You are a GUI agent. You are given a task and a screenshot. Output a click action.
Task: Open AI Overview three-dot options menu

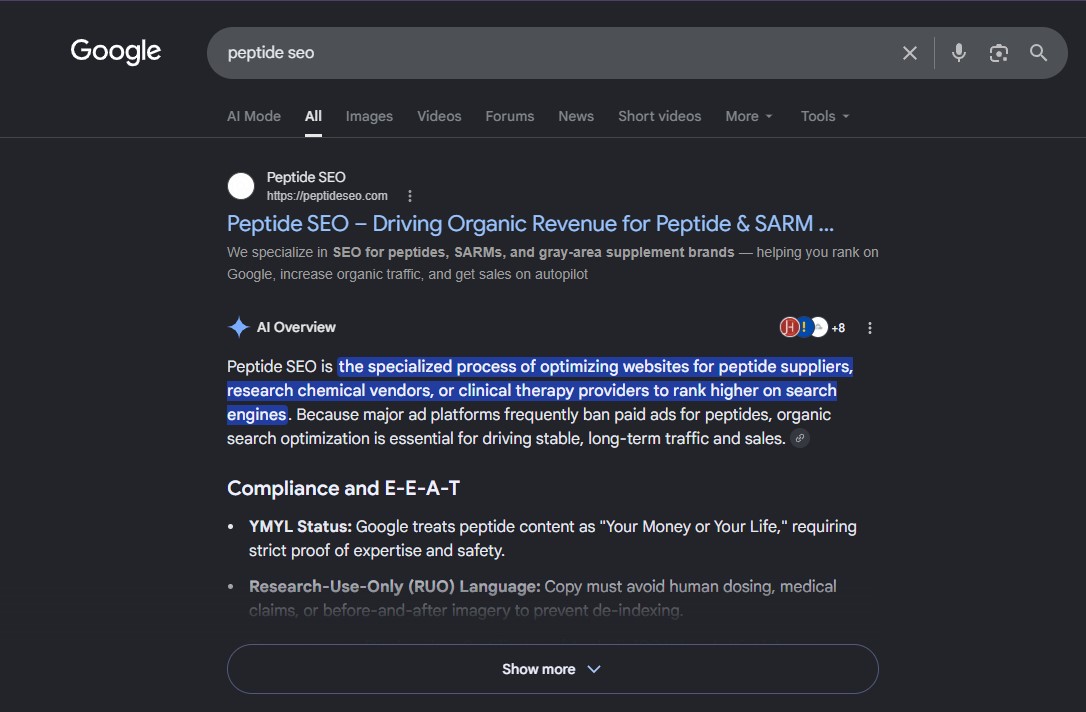pyautogui.click(x=870, y=328)
